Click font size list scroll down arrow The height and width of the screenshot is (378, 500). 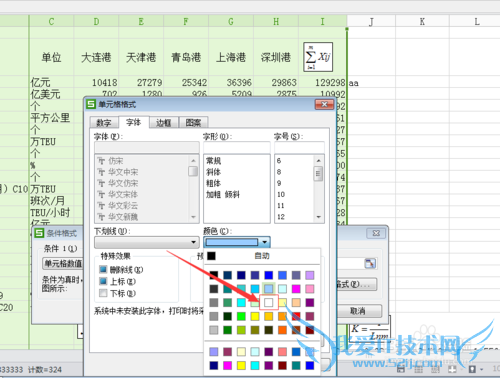click(x=319, y=217)
